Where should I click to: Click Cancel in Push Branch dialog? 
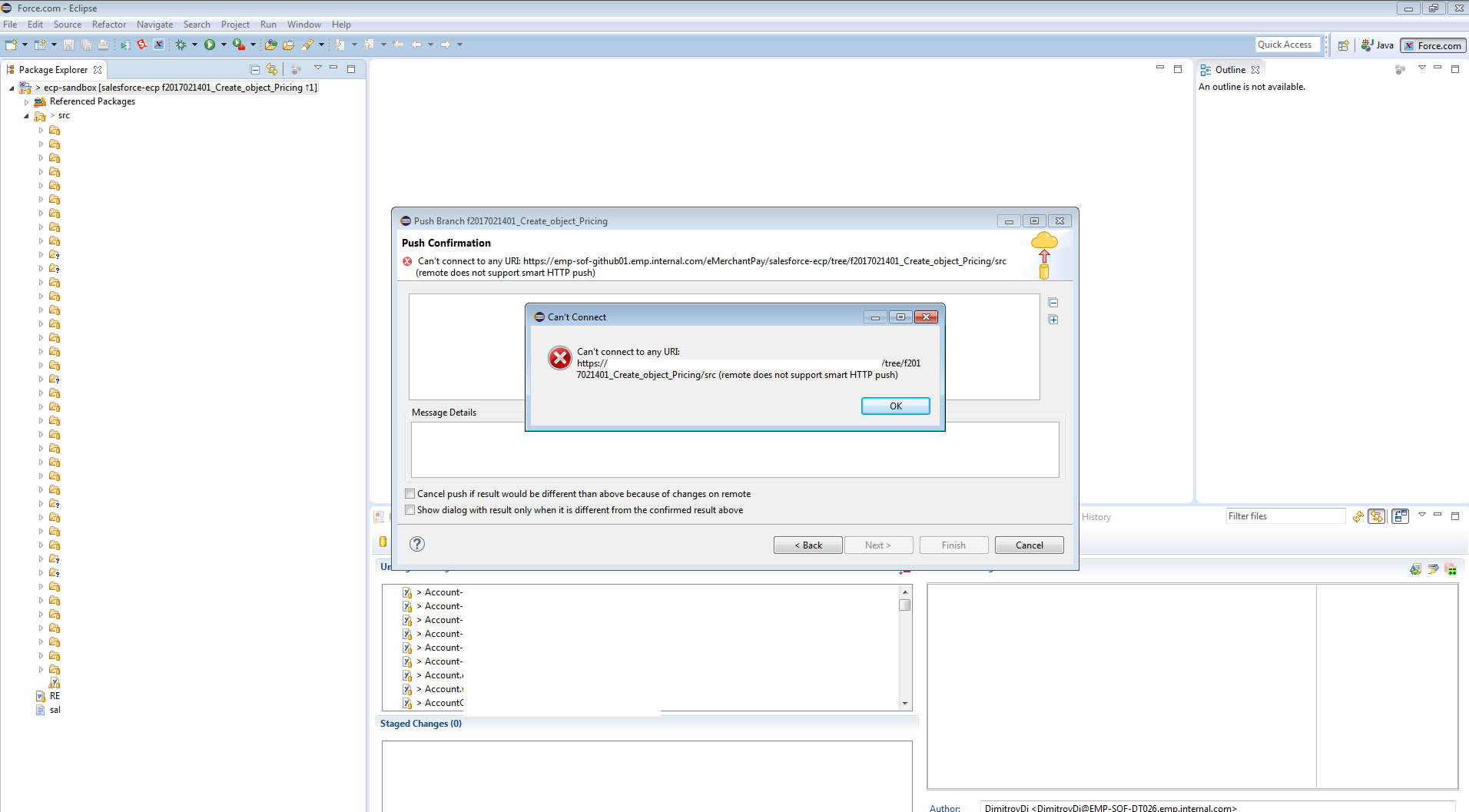[x=1029, y=545]
